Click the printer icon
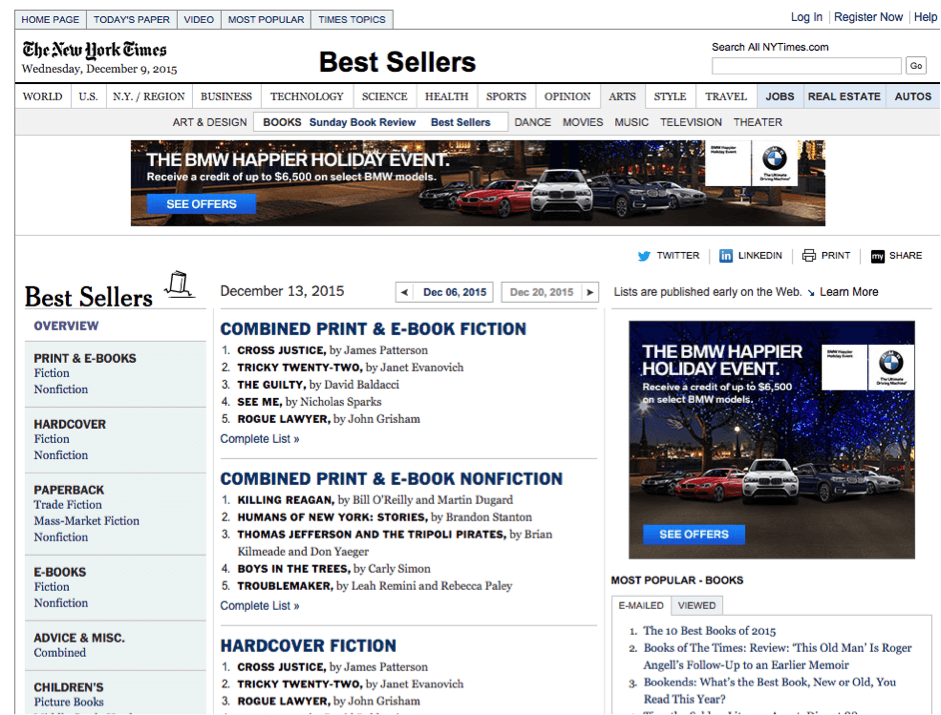941x715 pixels. [809, 256]
